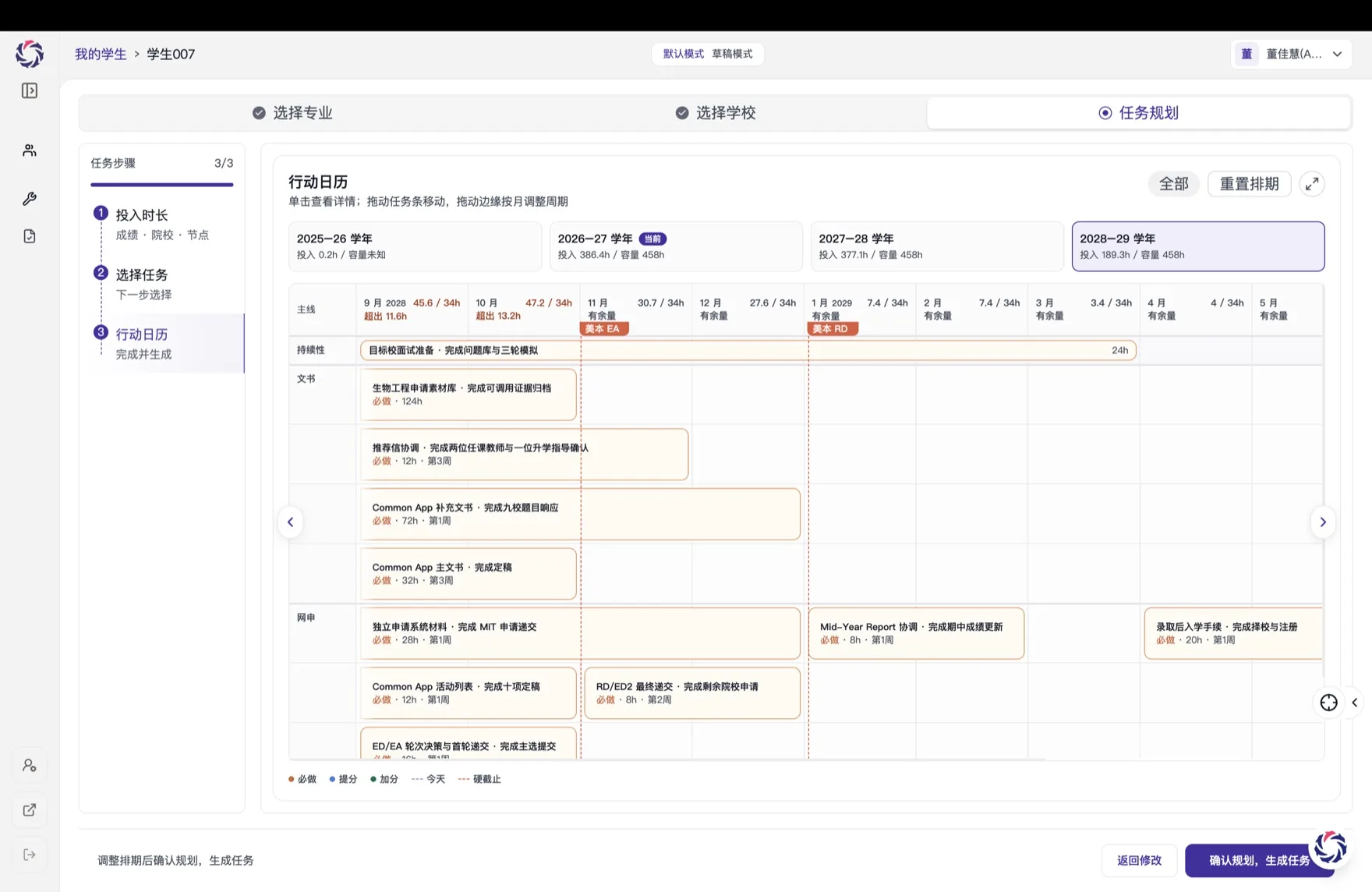Open Common App 补充文书 task card
This screenshot has height=892, width=1372.
(x=580, y=514)
